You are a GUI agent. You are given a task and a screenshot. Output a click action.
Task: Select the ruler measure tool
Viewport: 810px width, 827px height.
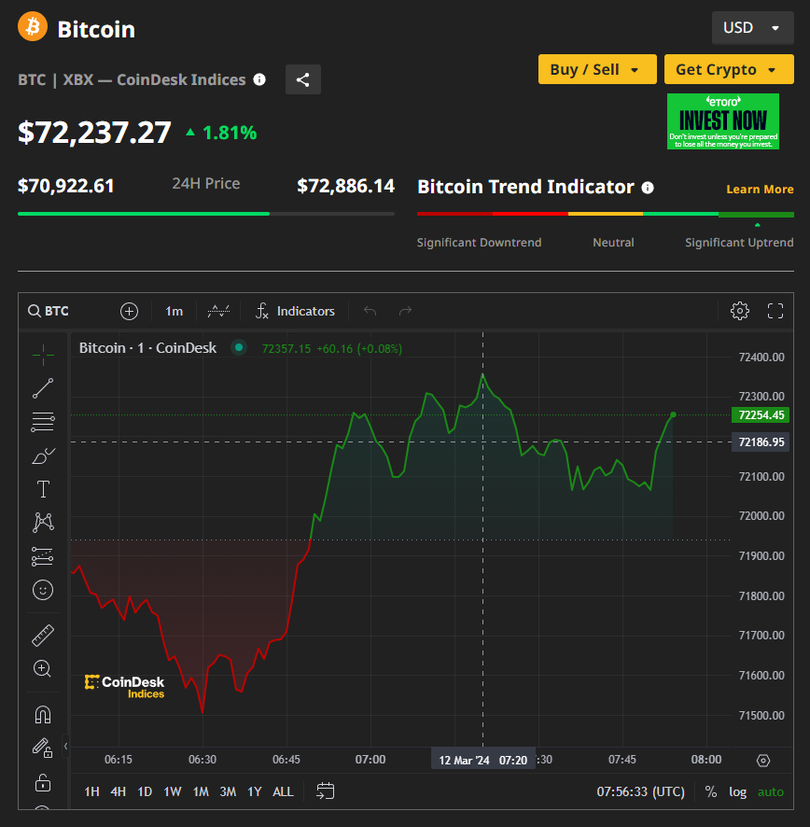43,635
